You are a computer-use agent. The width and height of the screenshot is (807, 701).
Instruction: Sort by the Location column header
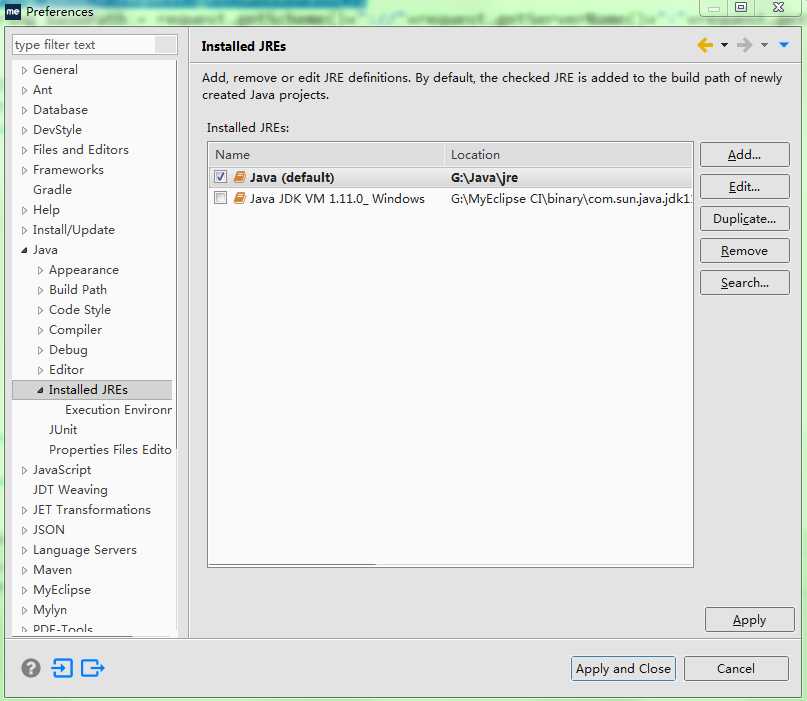pyautogui.click(x=568, y=154)
